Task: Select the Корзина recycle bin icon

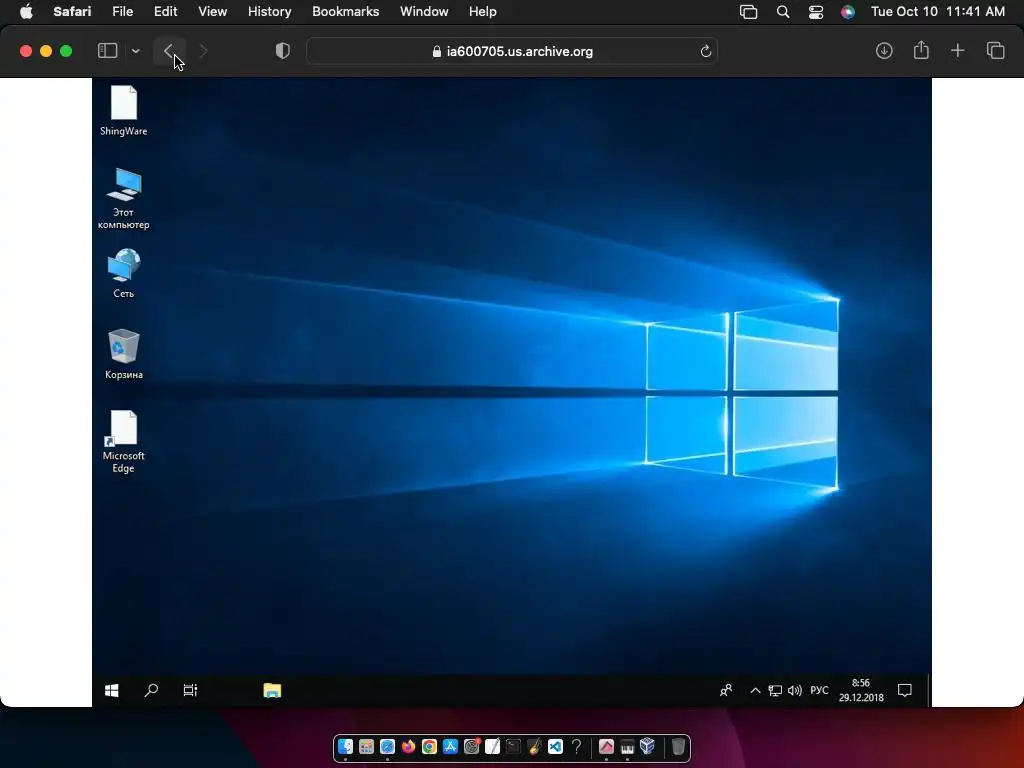Action: click(x=123, y=354)
